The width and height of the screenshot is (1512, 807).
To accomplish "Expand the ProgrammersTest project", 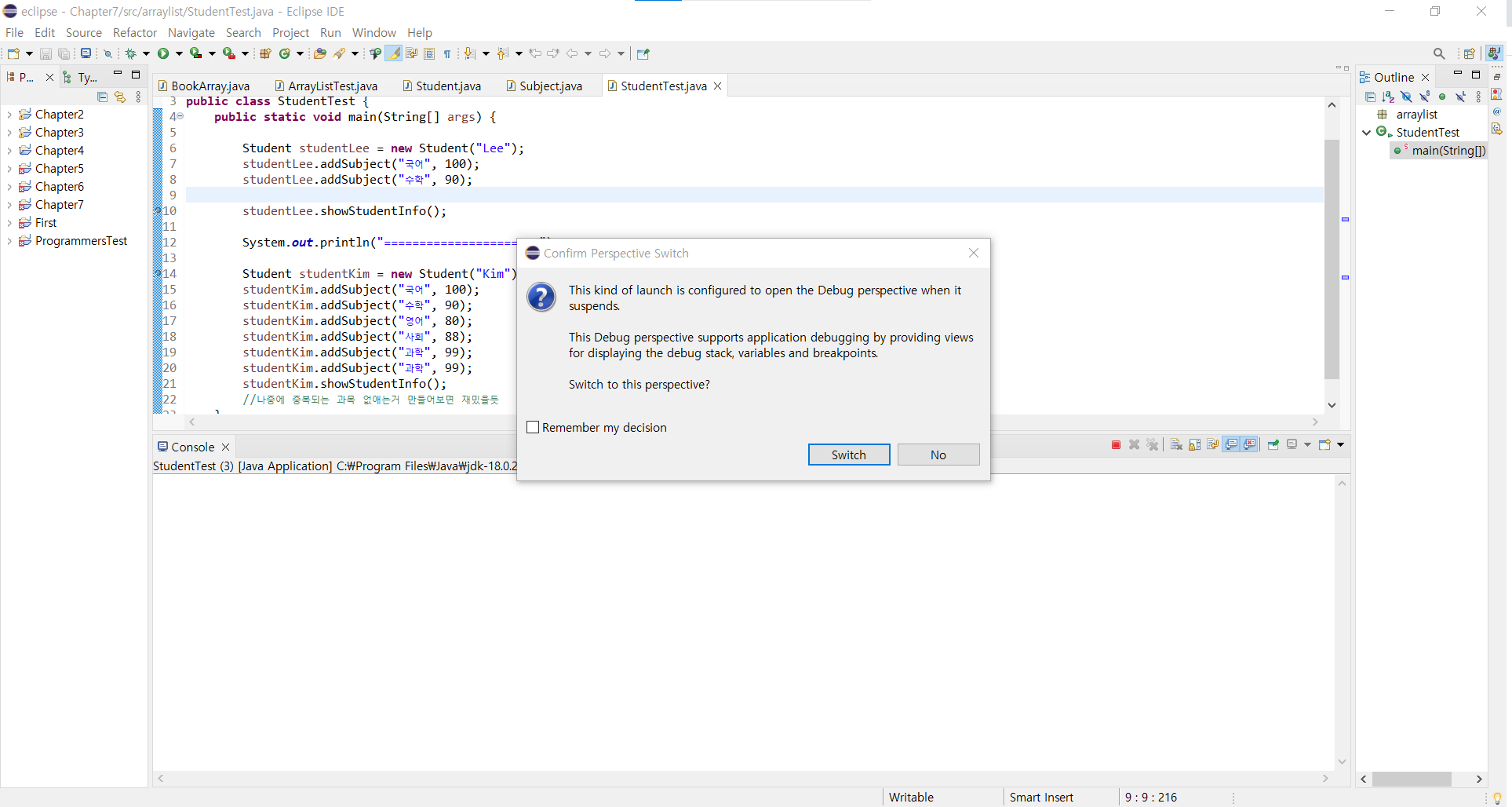I will click(9, 241).
